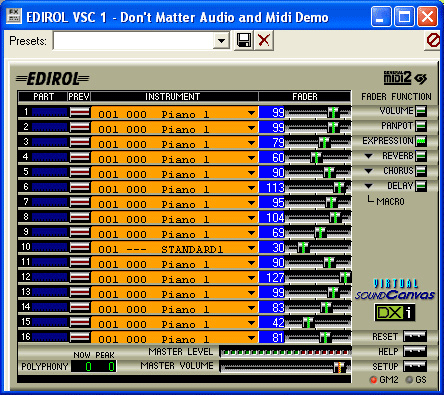This screenshot has height=395, width=444.
Task: Preview part 16 instrument sound
Action: (x=80, y=337)
